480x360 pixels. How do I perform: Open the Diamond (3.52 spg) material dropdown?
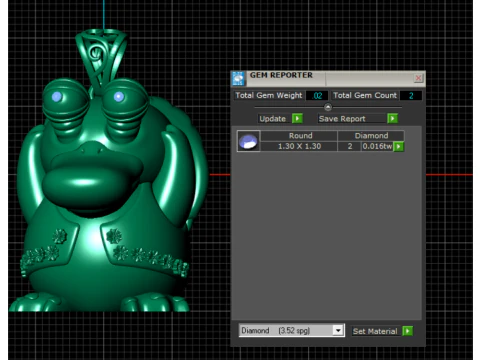(x=338, y=330)
